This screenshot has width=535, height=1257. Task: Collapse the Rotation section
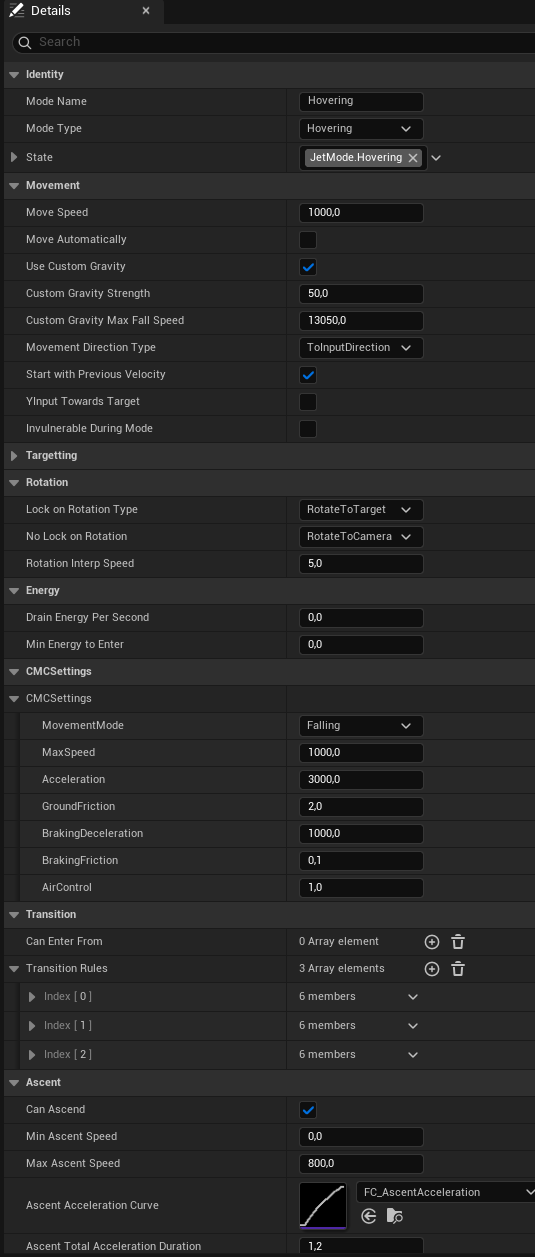point(13,483)
